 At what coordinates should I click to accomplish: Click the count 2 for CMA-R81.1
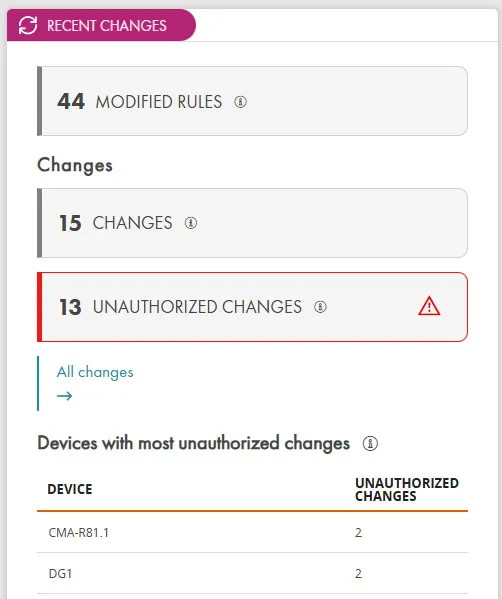point(358,533)
